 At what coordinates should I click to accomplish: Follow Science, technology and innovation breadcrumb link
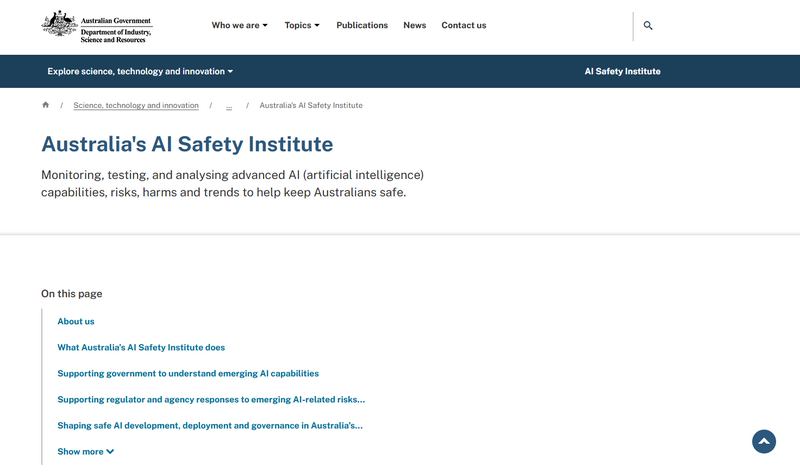click(x=136, y=105)
